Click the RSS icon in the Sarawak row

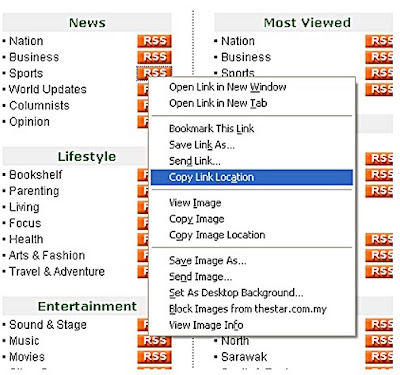(x=379, y=357)
